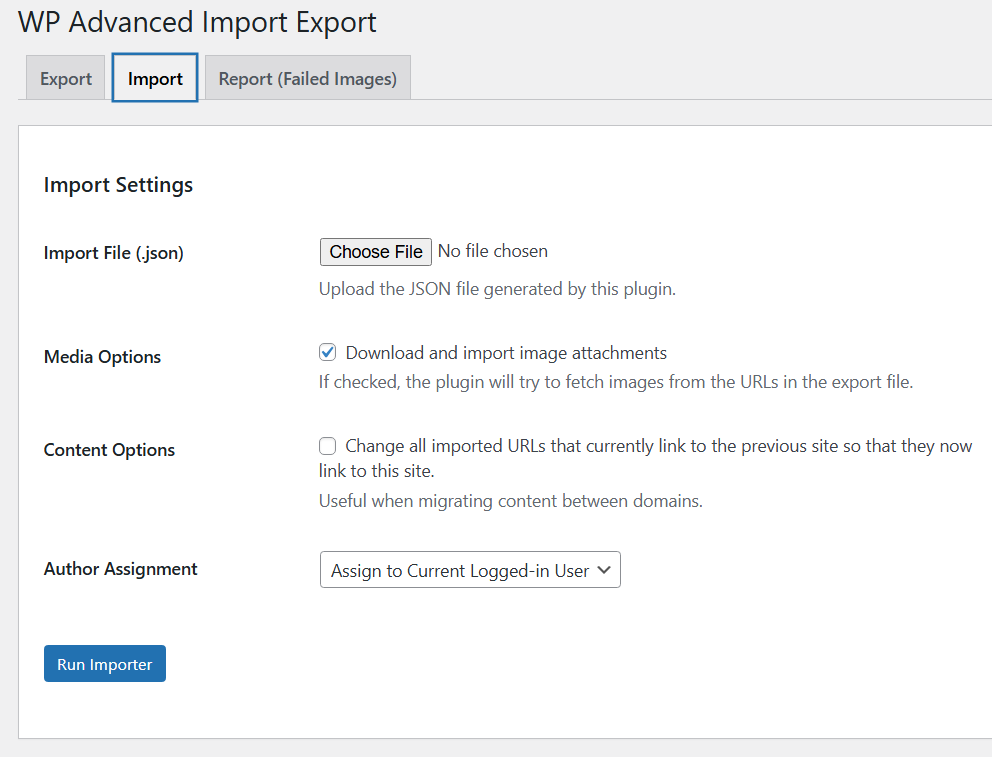Viewport: 992px width, 757px height.
Task: Select the Import tab
Action: 155,79
